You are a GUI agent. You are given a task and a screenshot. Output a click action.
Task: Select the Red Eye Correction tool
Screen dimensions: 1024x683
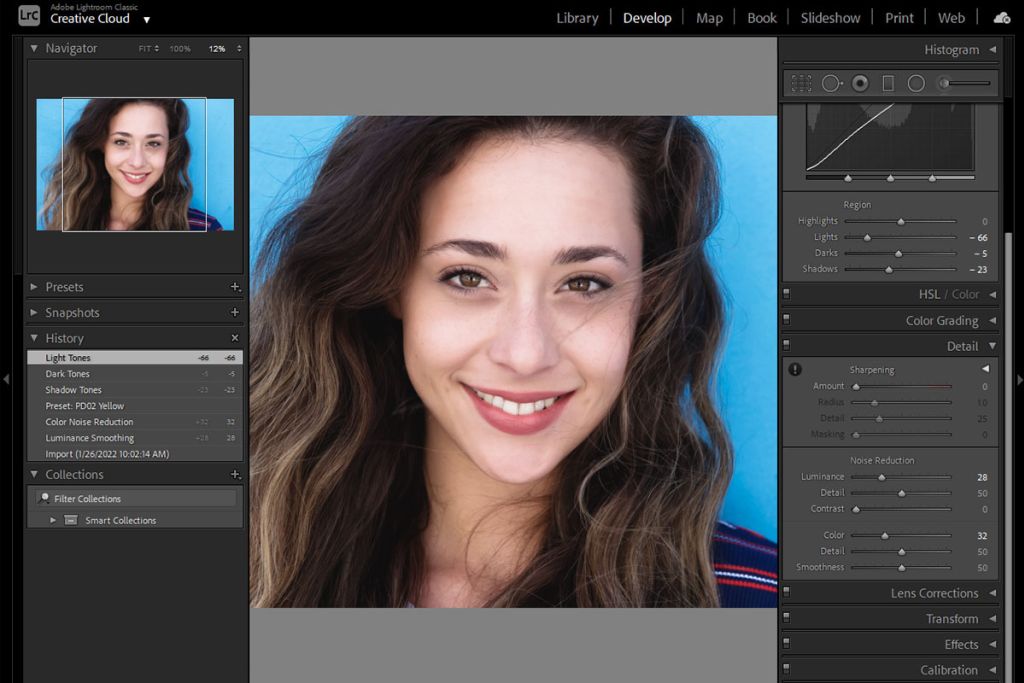[858, 83]
